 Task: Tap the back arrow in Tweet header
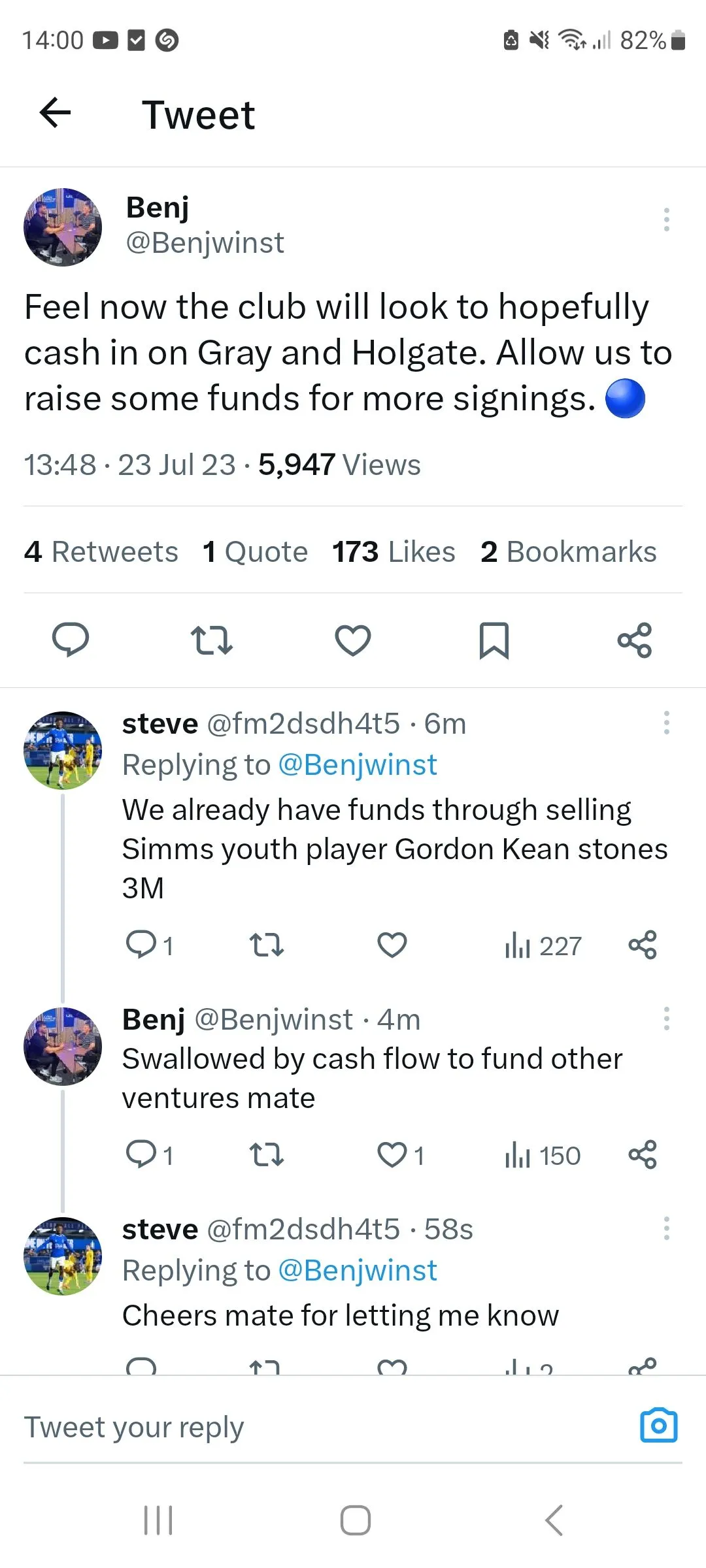[56, 113]
